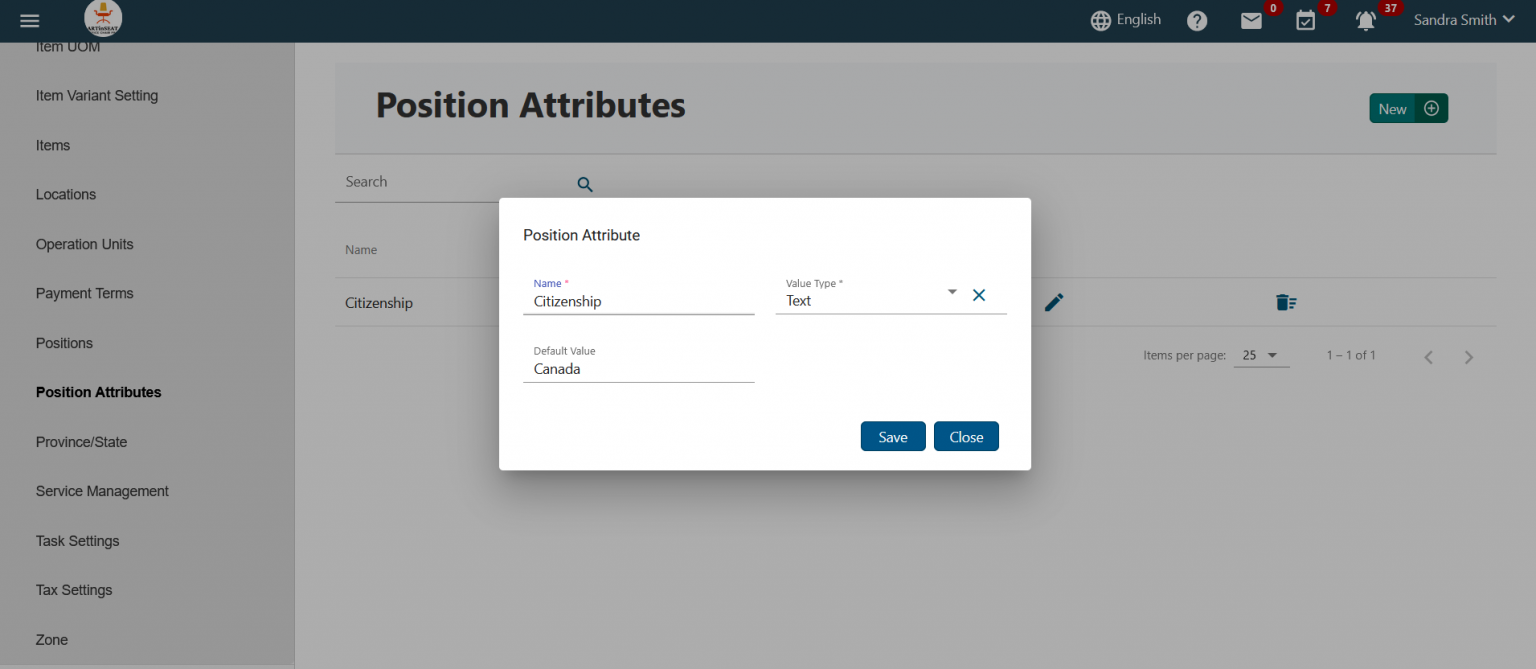Click the search magnifier icon
The image size is (1536, 669).
tap(585, 184)
